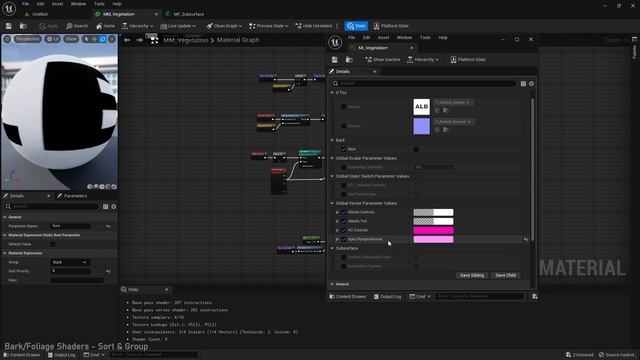Collapse the Global Vector Parameter Values section
Image resolution: width=640 pixels, height=360 pixels.
click(332, 203)
